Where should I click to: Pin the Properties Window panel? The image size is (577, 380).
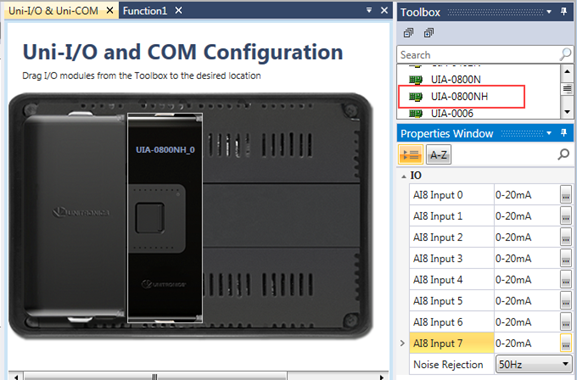pos(564,133)
